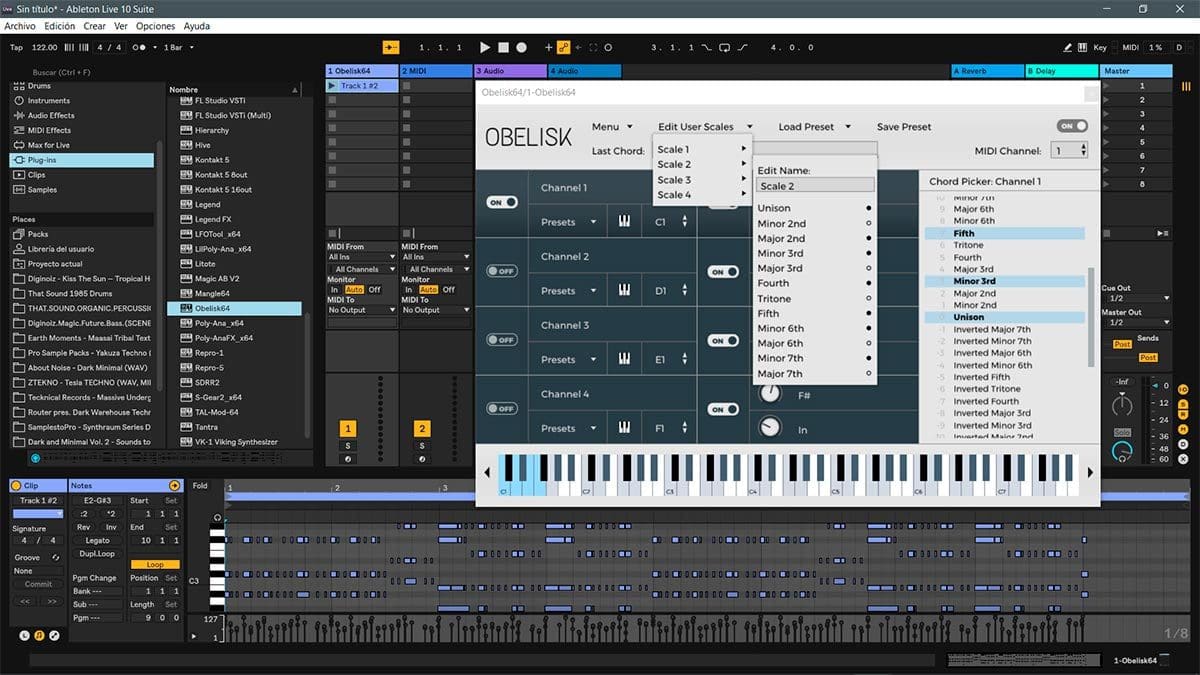Click the Fold button in piano roll
This screenshot has width=1200, height=675.
pos(200,486)
